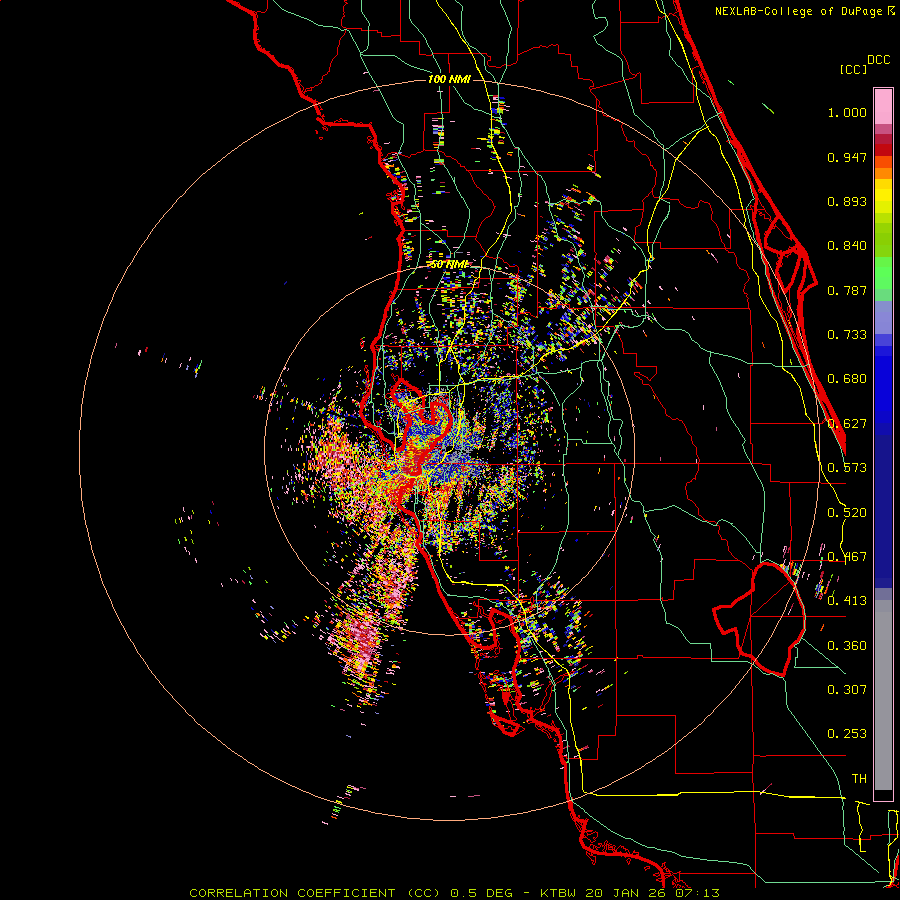Select the 0.307 color scale value
Image resolution: width=900 pixels, height=900 pixels.
click(x=847, y=689)
